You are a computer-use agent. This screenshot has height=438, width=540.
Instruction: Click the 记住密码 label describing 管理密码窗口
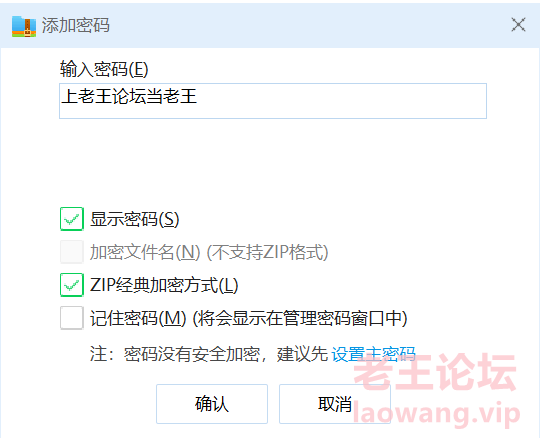click(249, 318)
